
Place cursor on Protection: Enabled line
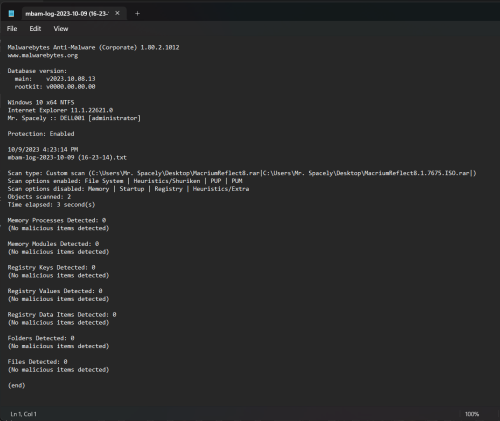[x=41, y=134]
